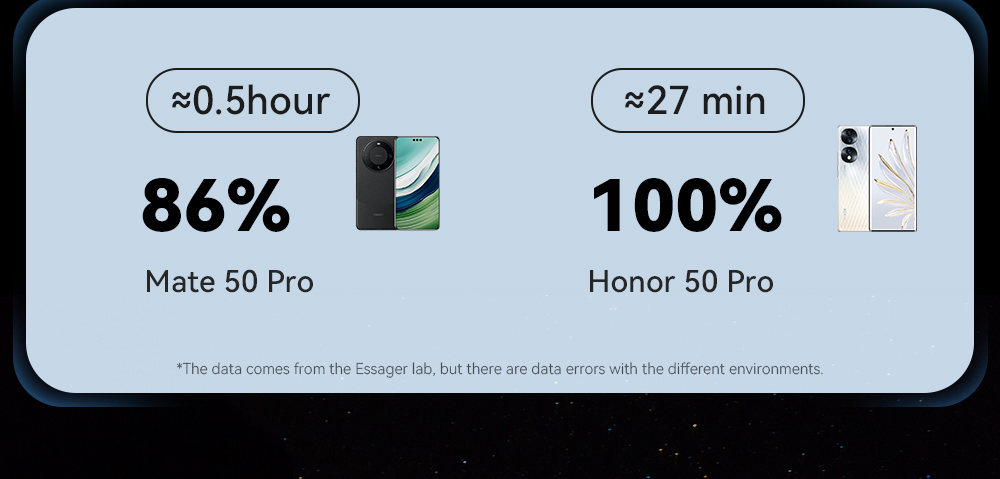Viewport: 1000px width, 479px height.
Task: Click the dual-ring camera on the Honor phone
Action: coord(850,146)
